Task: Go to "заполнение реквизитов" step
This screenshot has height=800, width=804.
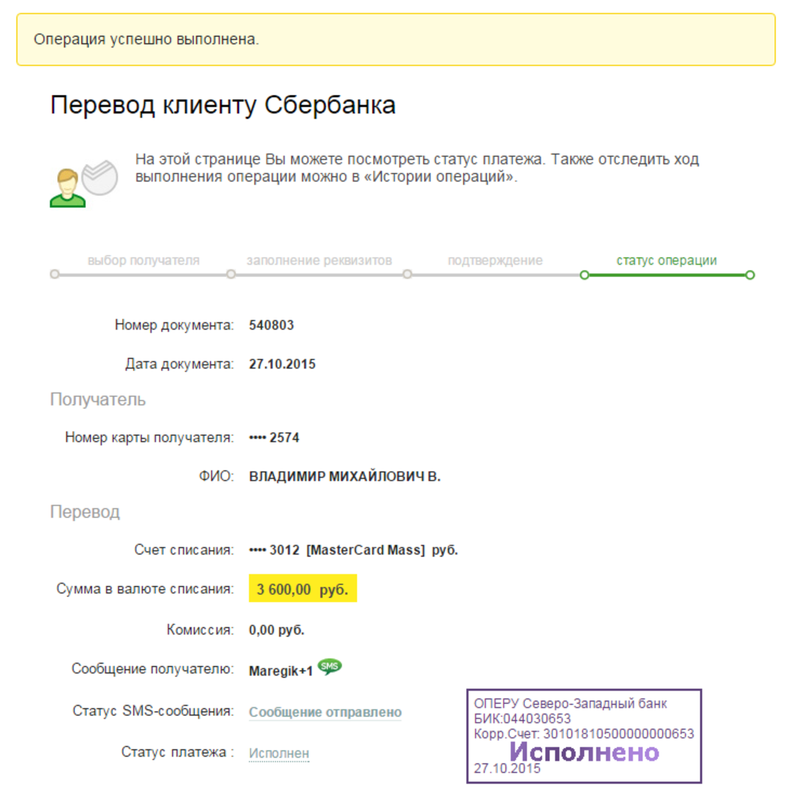Action: tap(319, 260)
